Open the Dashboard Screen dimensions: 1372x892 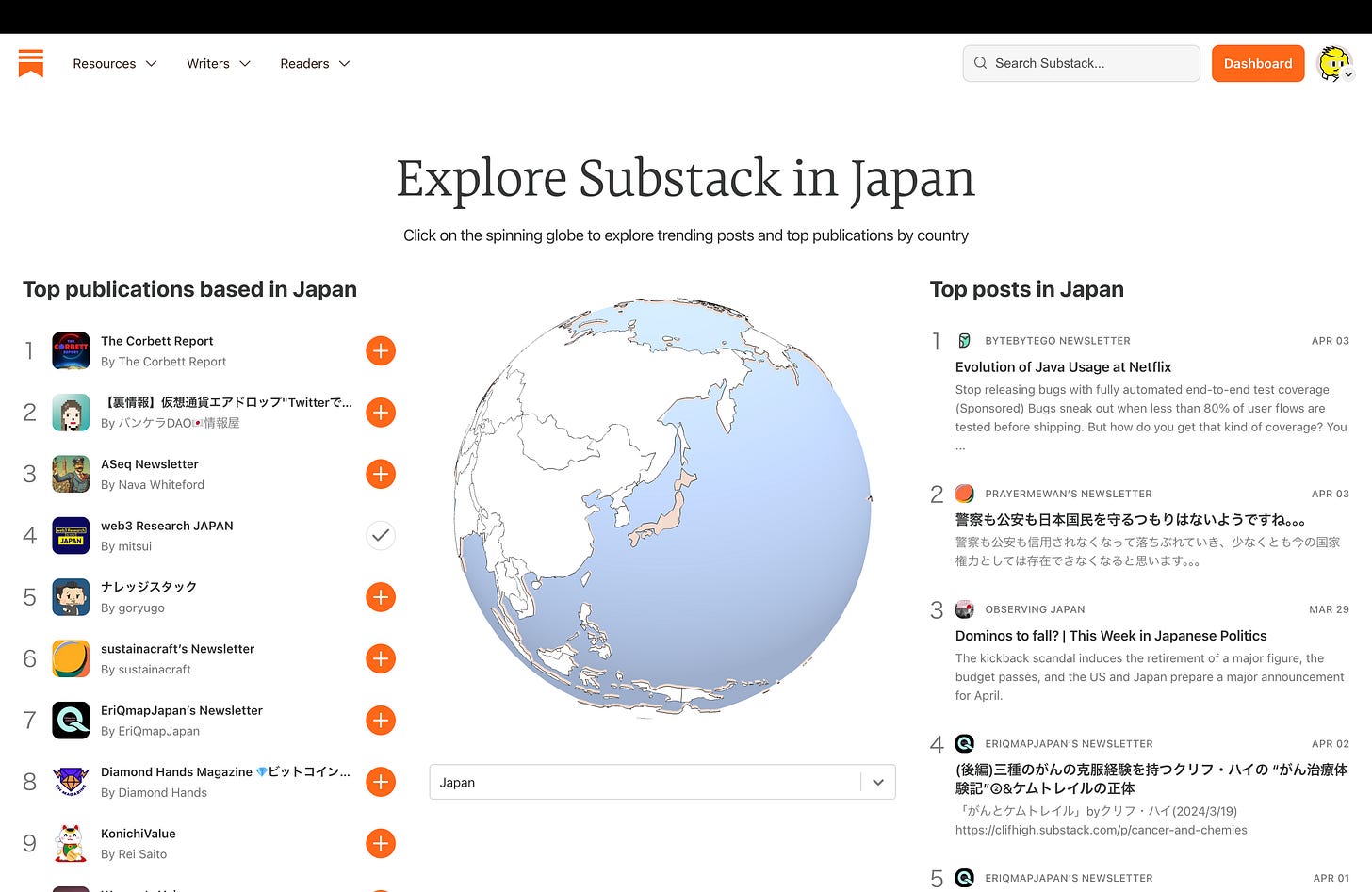pyautogui.click(x=1258, y=63)
